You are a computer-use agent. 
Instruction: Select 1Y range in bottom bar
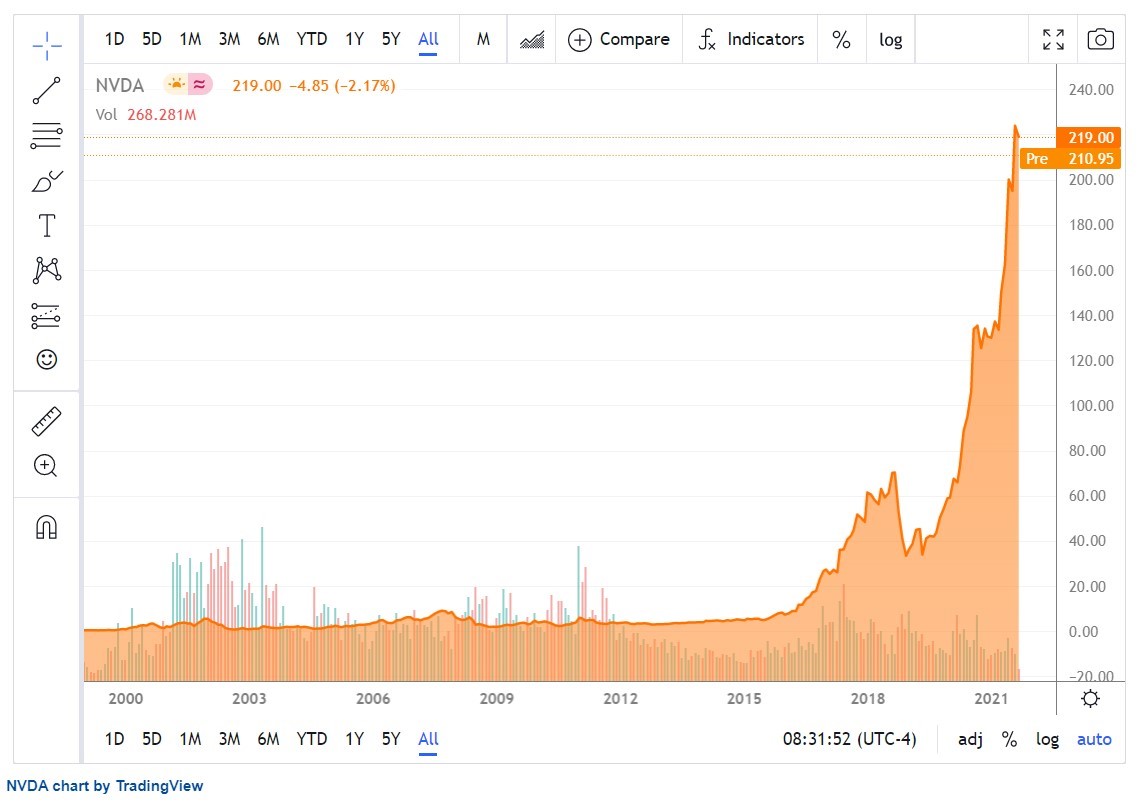[x=355, y=739]
